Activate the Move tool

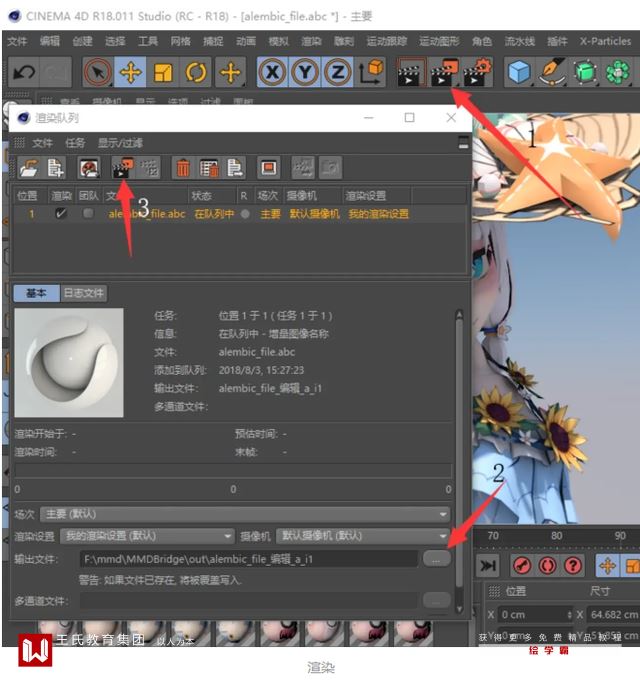(x=130, y=72)
